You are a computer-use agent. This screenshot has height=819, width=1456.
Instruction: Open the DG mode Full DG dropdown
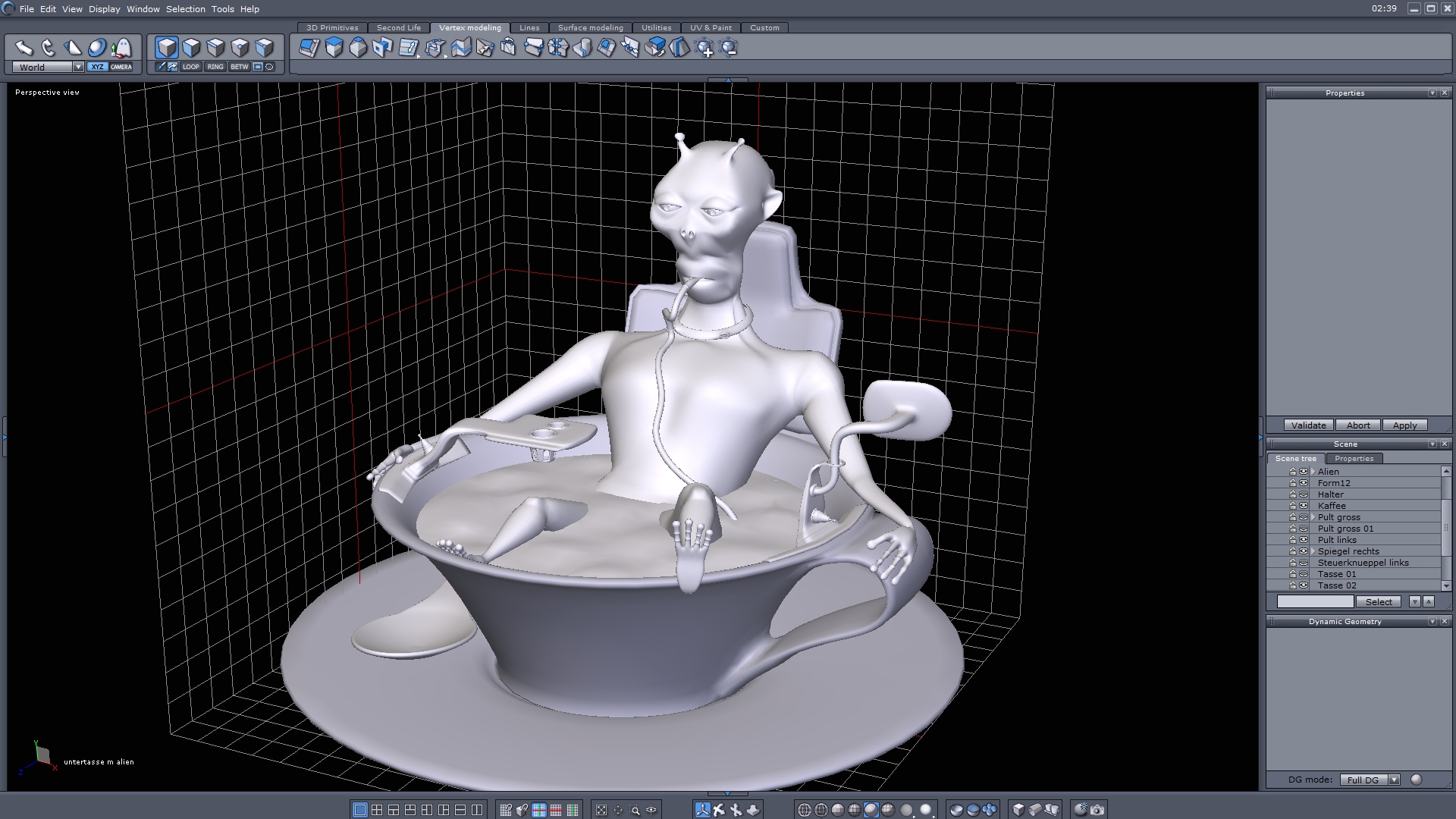click(1394, 780)
